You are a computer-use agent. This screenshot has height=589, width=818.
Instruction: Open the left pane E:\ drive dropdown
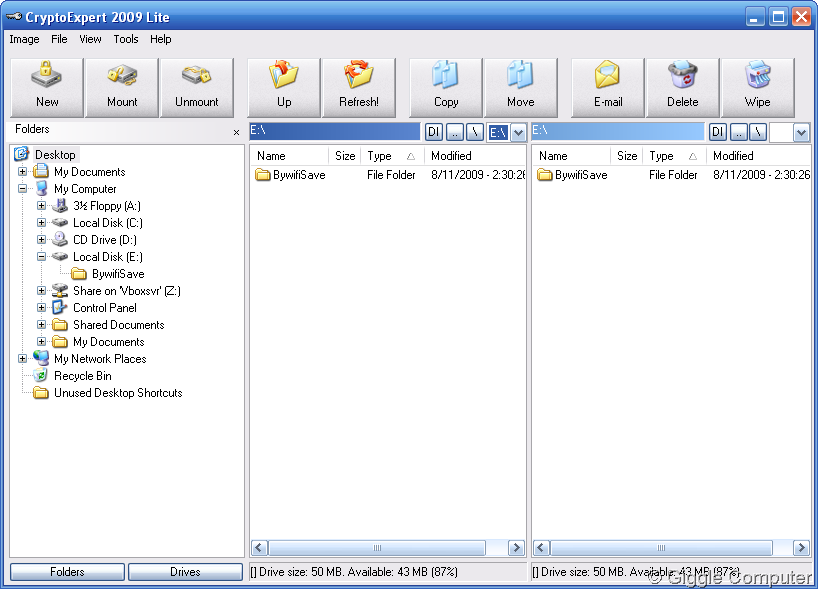pyautogui.click(x=518, y=133)
